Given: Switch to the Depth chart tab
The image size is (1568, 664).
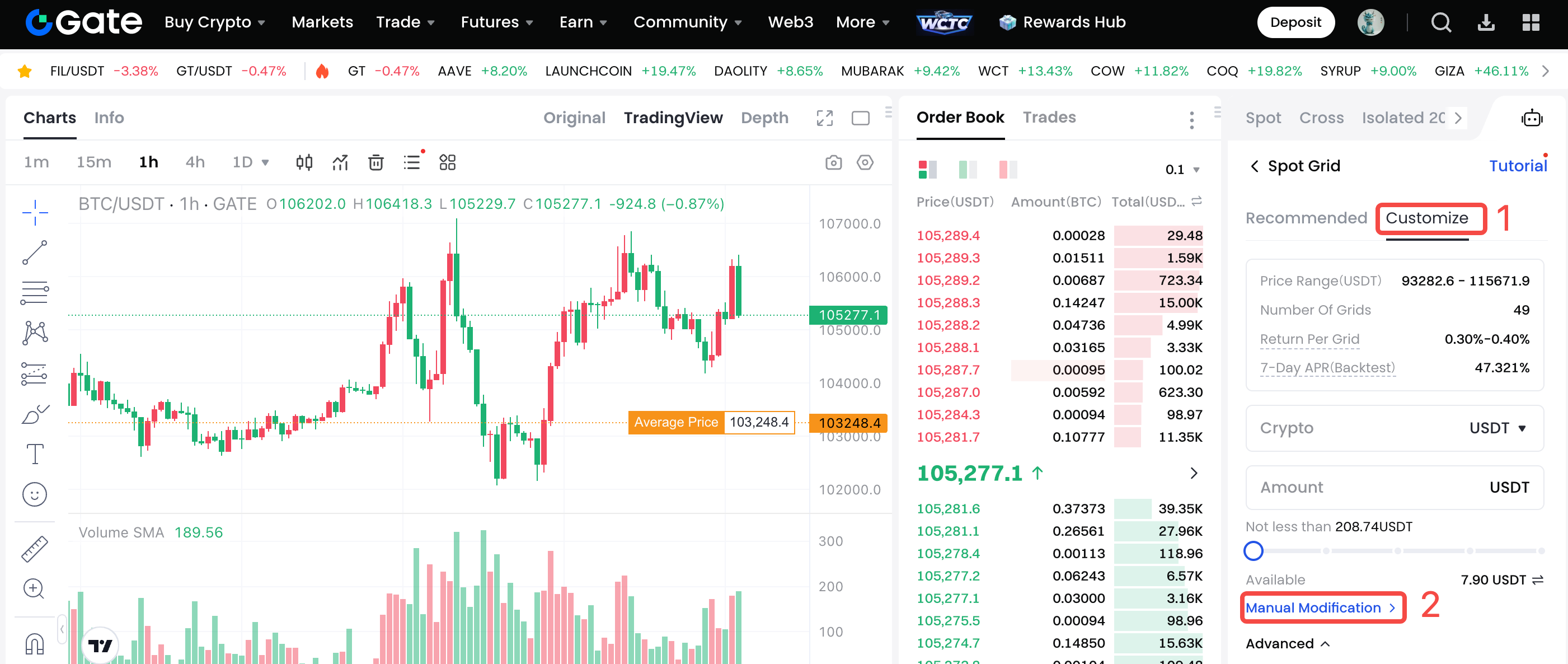Looking at the screenshot, I should click(x=764, y=118).
